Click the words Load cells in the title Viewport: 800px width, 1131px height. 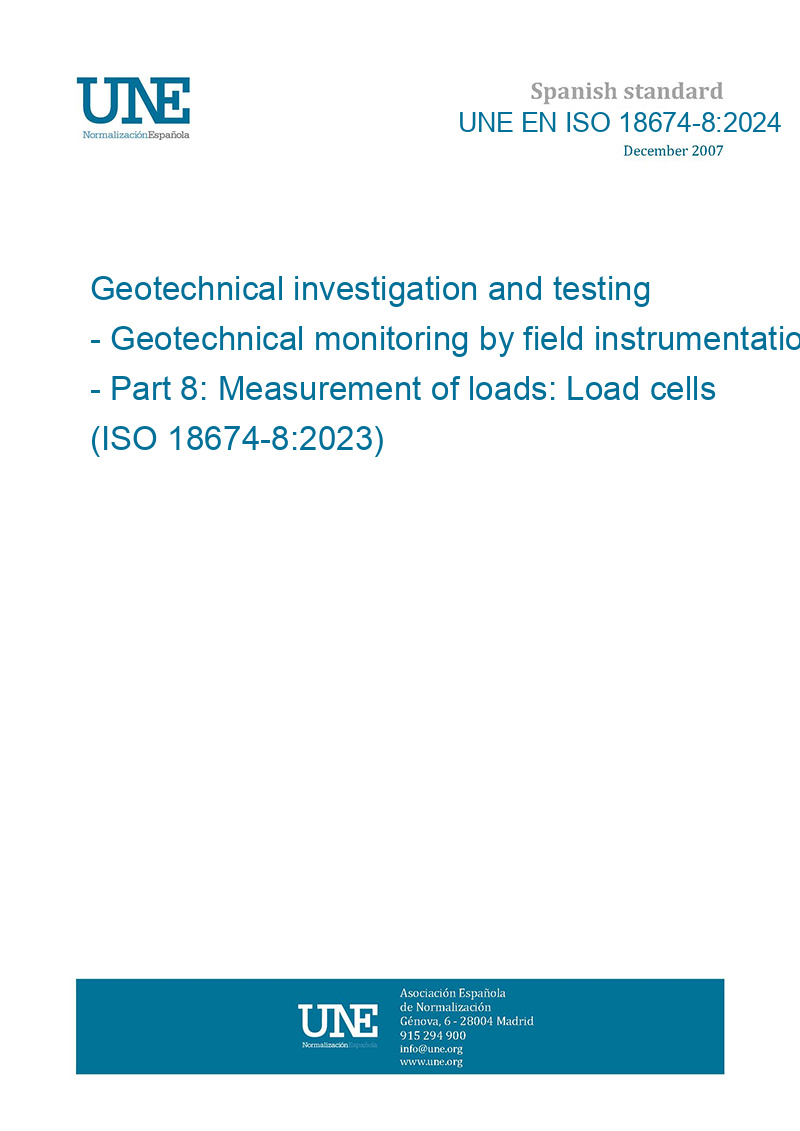tap(641, 389)
